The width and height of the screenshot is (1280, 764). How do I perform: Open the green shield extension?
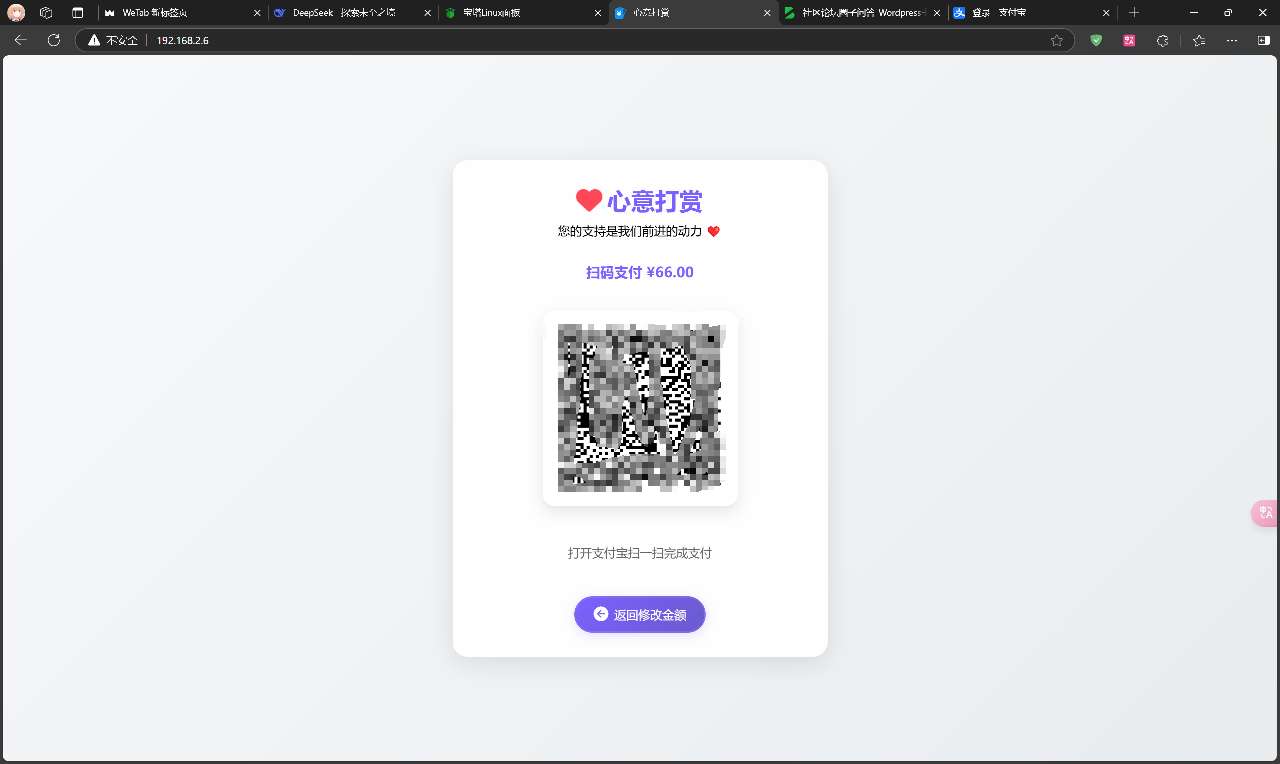1096,40
